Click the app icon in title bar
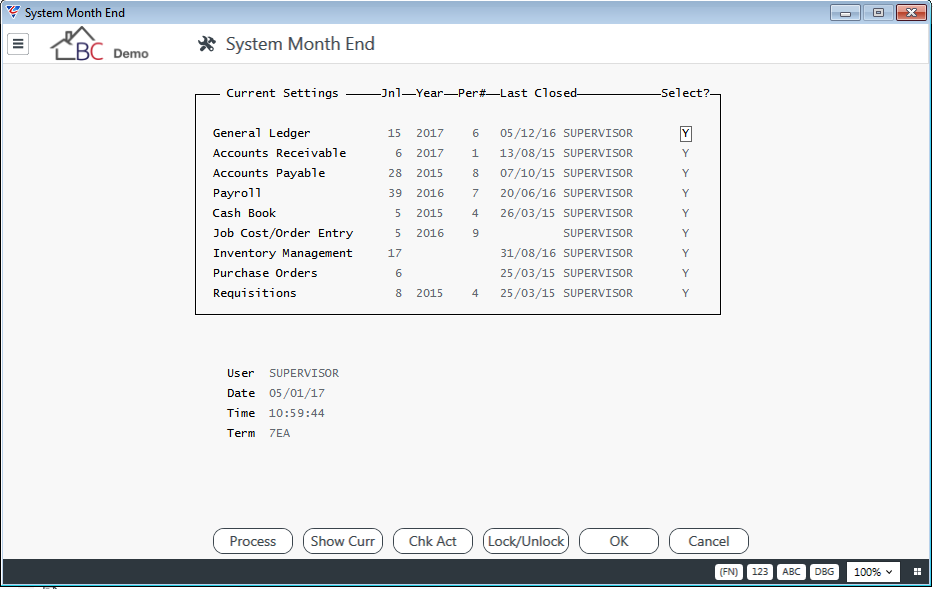The image size is (933, 589). 12,12
